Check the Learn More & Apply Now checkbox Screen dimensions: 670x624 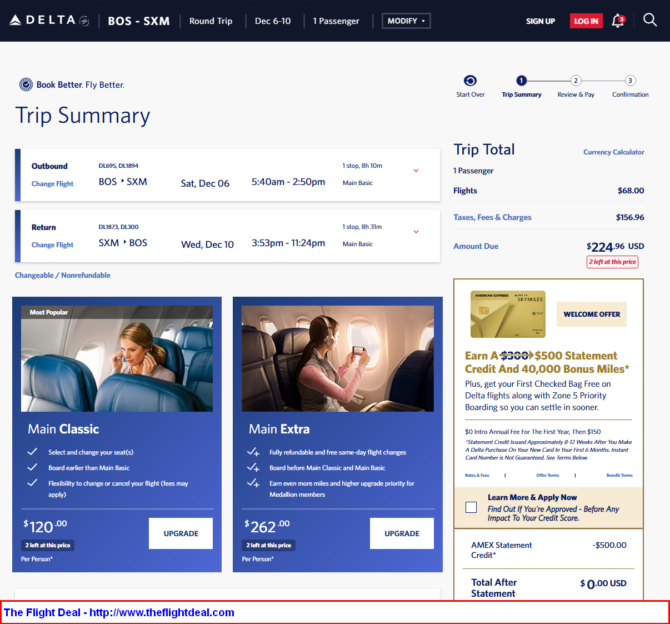(x=471, y=507)
